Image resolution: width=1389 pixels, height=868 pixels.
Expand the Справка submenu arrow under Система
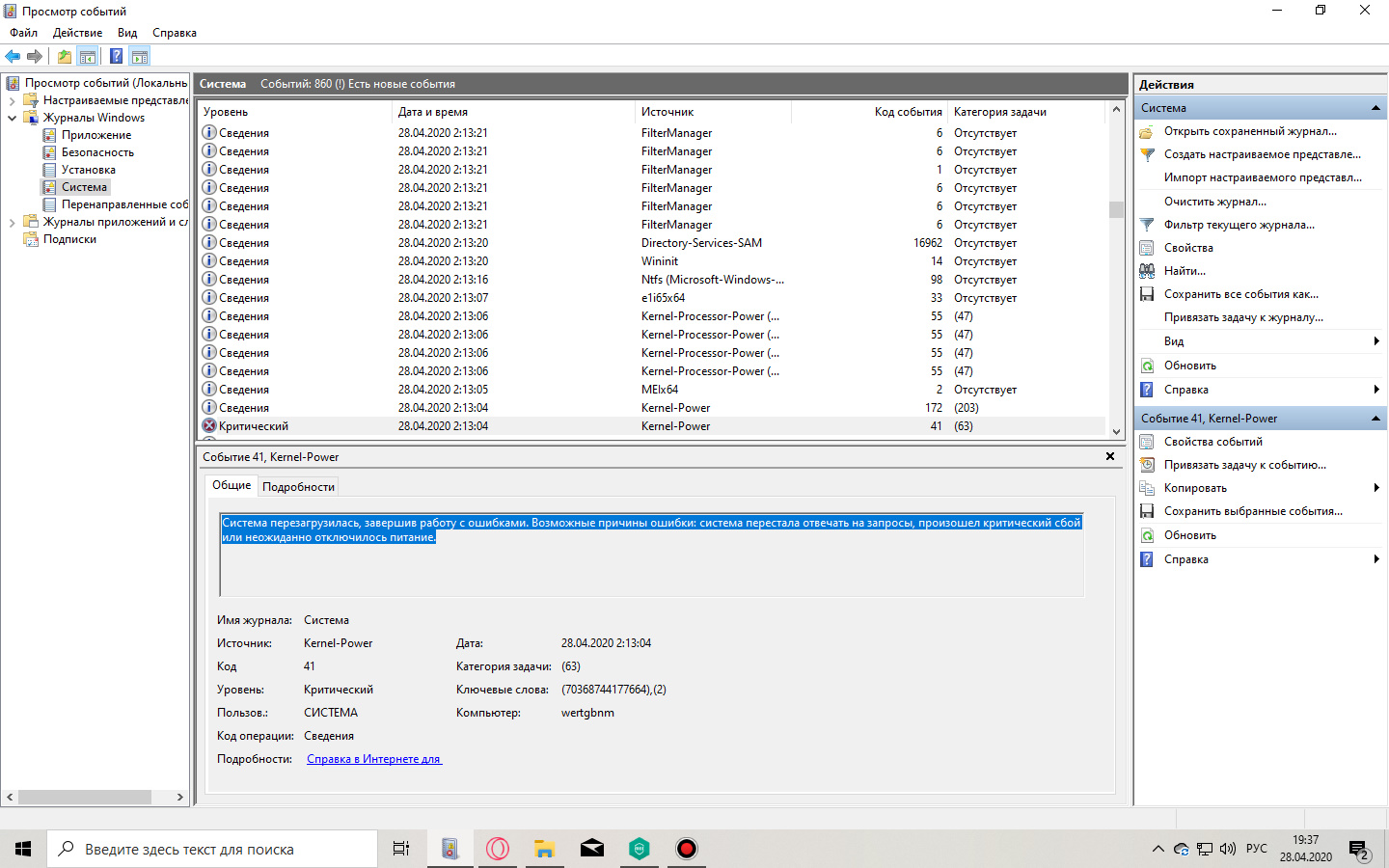[1376, 390]
